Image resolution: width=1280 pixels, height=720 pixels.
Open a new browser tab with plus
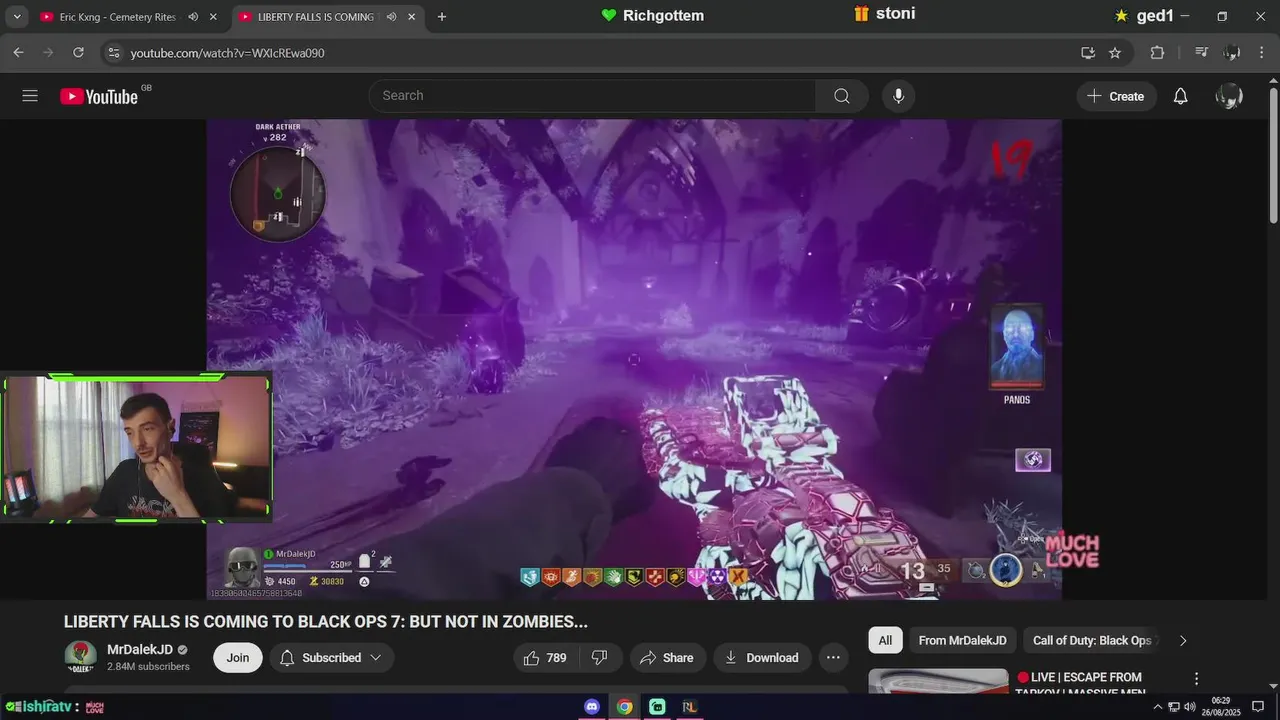click(x=442, y=17)
